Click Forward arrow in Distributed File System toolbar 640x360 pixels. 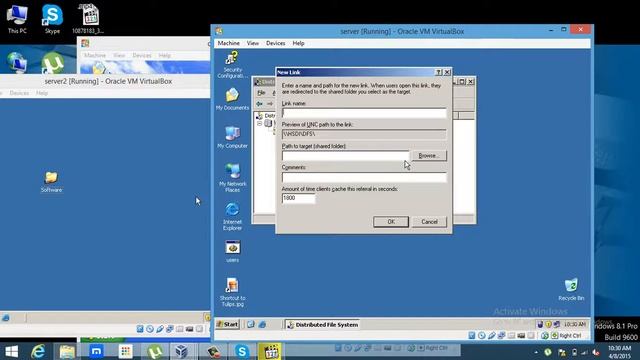point(270,104)
